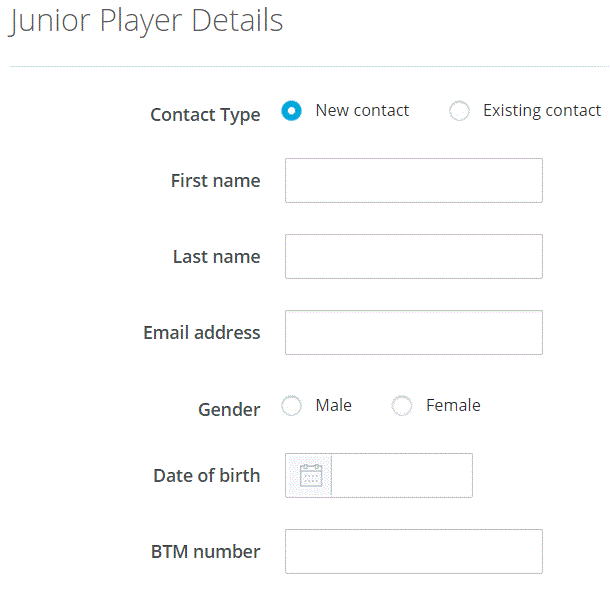The width and height of the screenshot is (610, 593).
Task: Open the date of birth calendar picker
Action: [x=309, y=475]
